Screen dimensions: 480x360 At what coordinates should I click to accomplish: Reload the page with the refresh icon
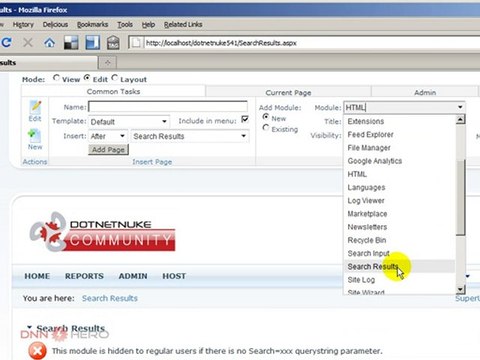point(6,42)
